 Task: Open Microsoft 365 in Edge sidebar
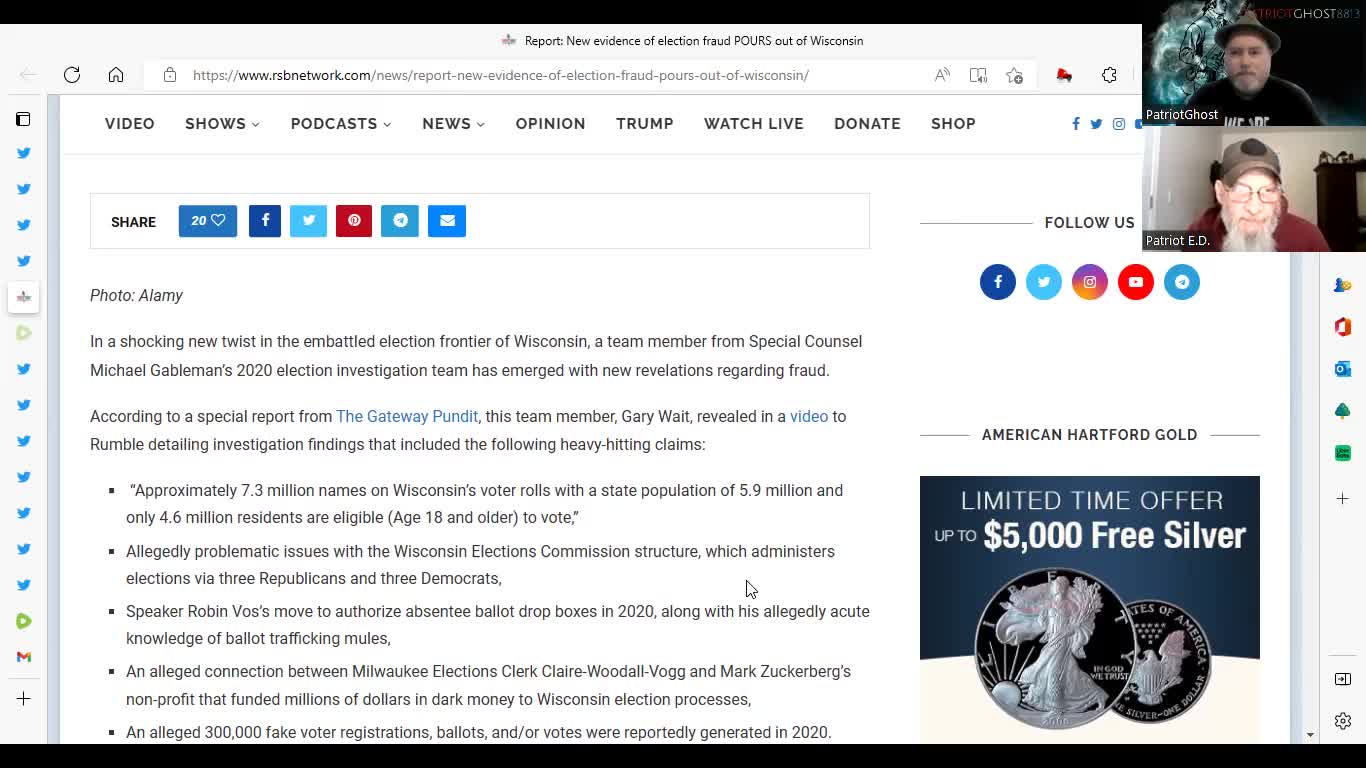(x=1343, y=327)
